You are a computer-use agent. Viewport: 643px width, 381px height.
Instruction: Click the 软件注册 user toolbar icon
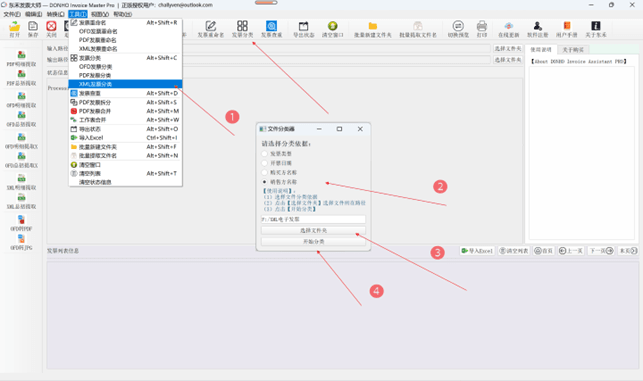pyautogui.click(x=538, y=26)
